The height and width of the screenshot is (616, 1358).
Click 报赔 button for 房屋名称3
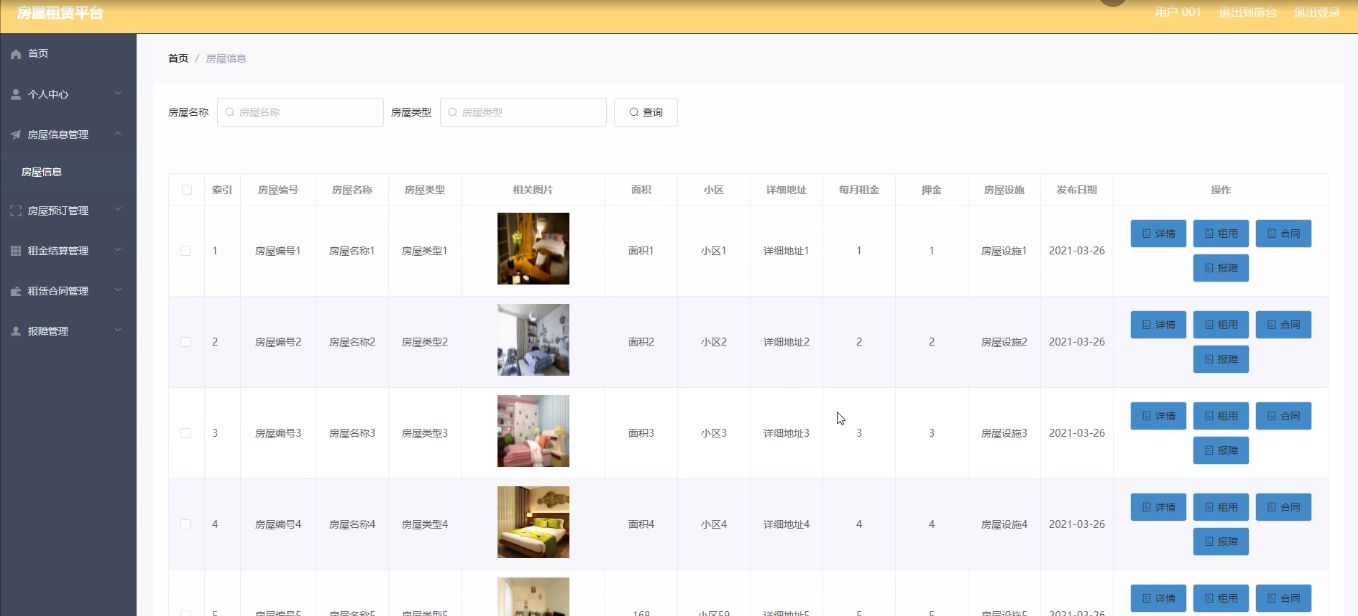tap(1221, 450)
